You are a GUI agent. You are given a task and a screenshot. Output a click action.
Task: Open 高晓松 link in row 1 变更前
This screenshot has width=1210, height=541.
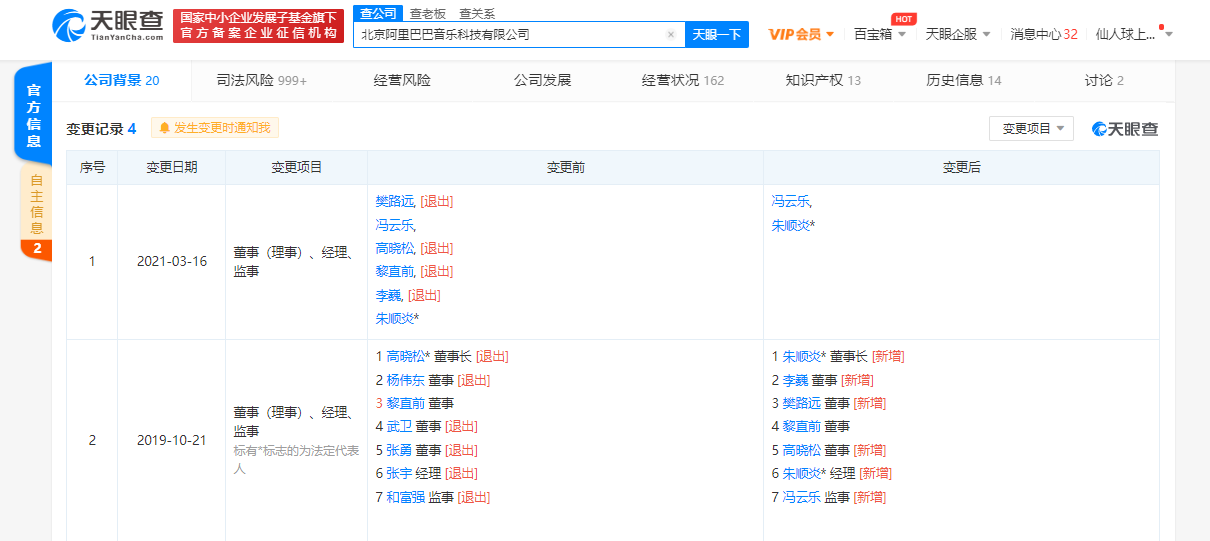395,248
